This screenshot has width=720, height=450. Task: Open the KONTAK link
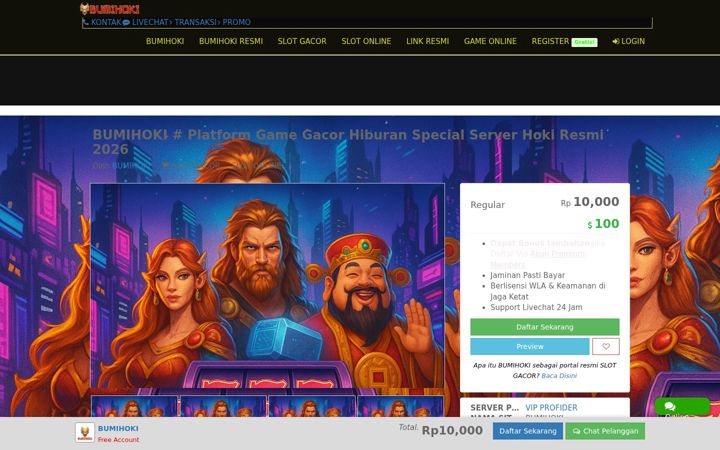106,22
